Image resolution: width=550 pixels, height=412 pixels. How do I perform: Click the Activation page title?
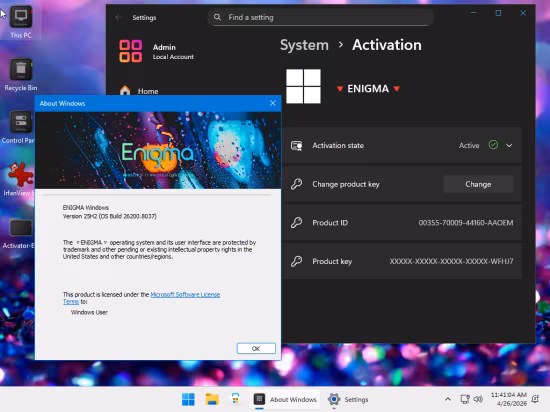[387, 45]
